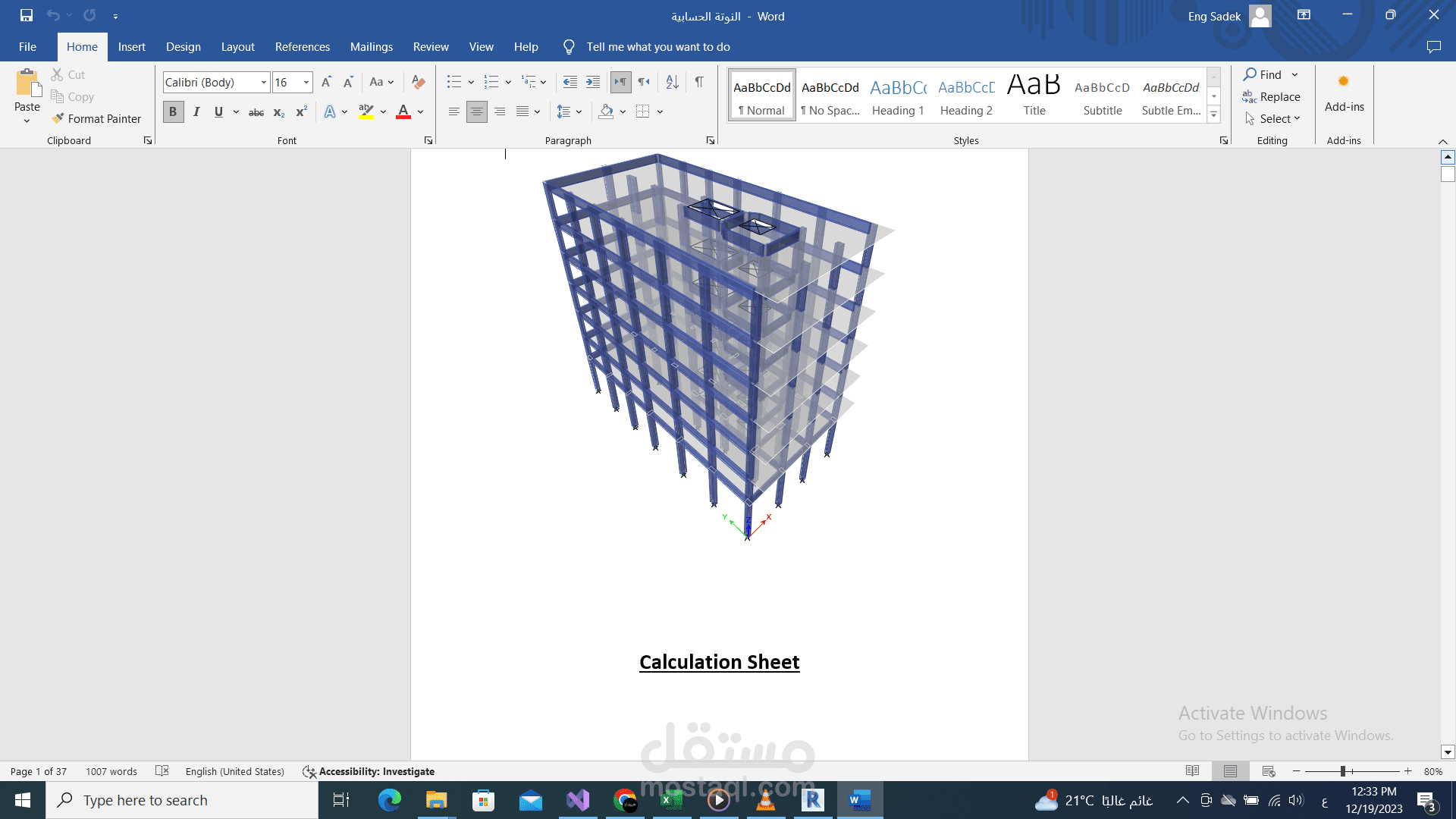1456x819 pixels.
Task: Show paragraph marks with the pilcrow icon
Action: pos(699,82)
